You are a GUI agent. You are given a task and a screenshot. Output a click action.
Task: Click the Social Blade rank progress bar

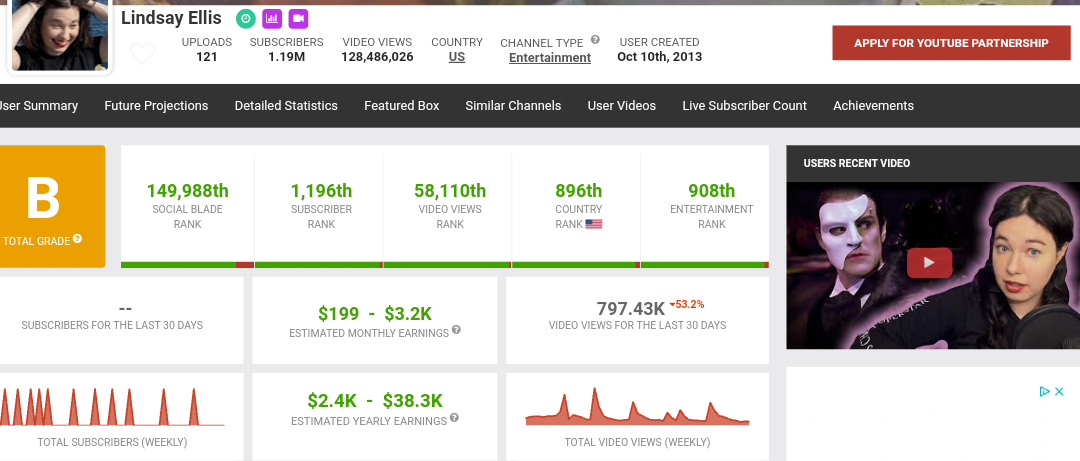point(187,265)
